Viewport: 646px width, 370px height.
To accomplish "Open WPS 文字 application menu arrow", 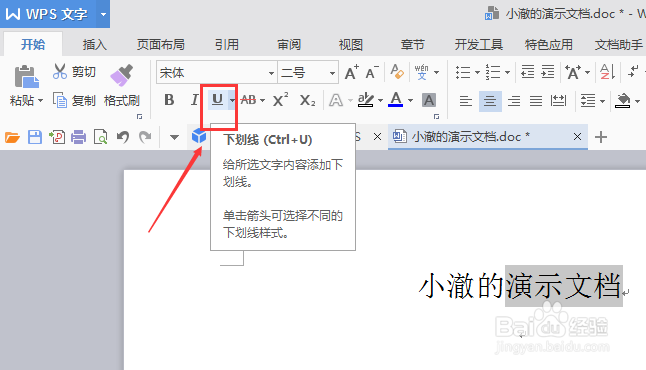I will [103, 14].
